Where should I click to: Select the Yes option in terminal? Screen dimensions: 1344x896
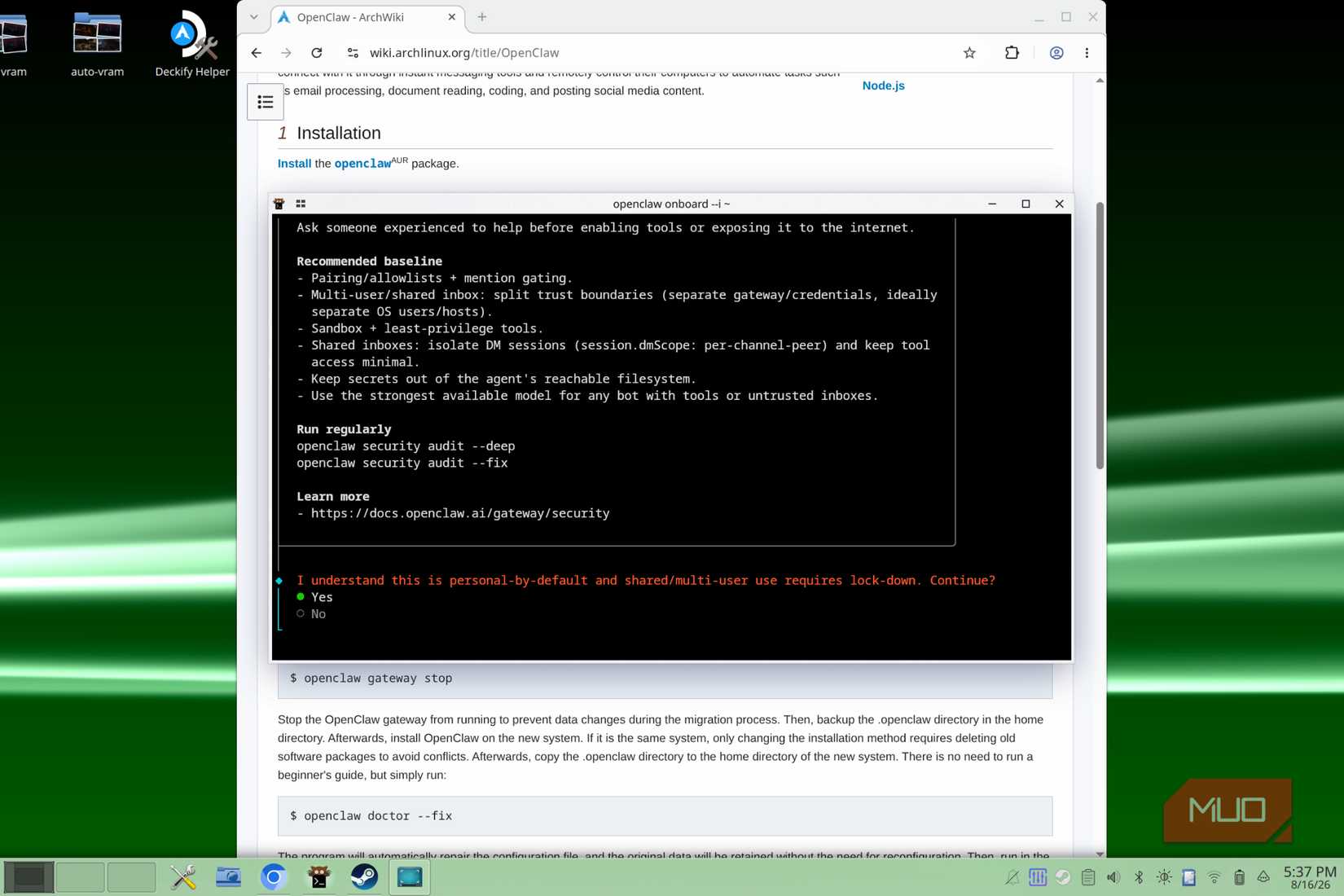coord(315,597)
